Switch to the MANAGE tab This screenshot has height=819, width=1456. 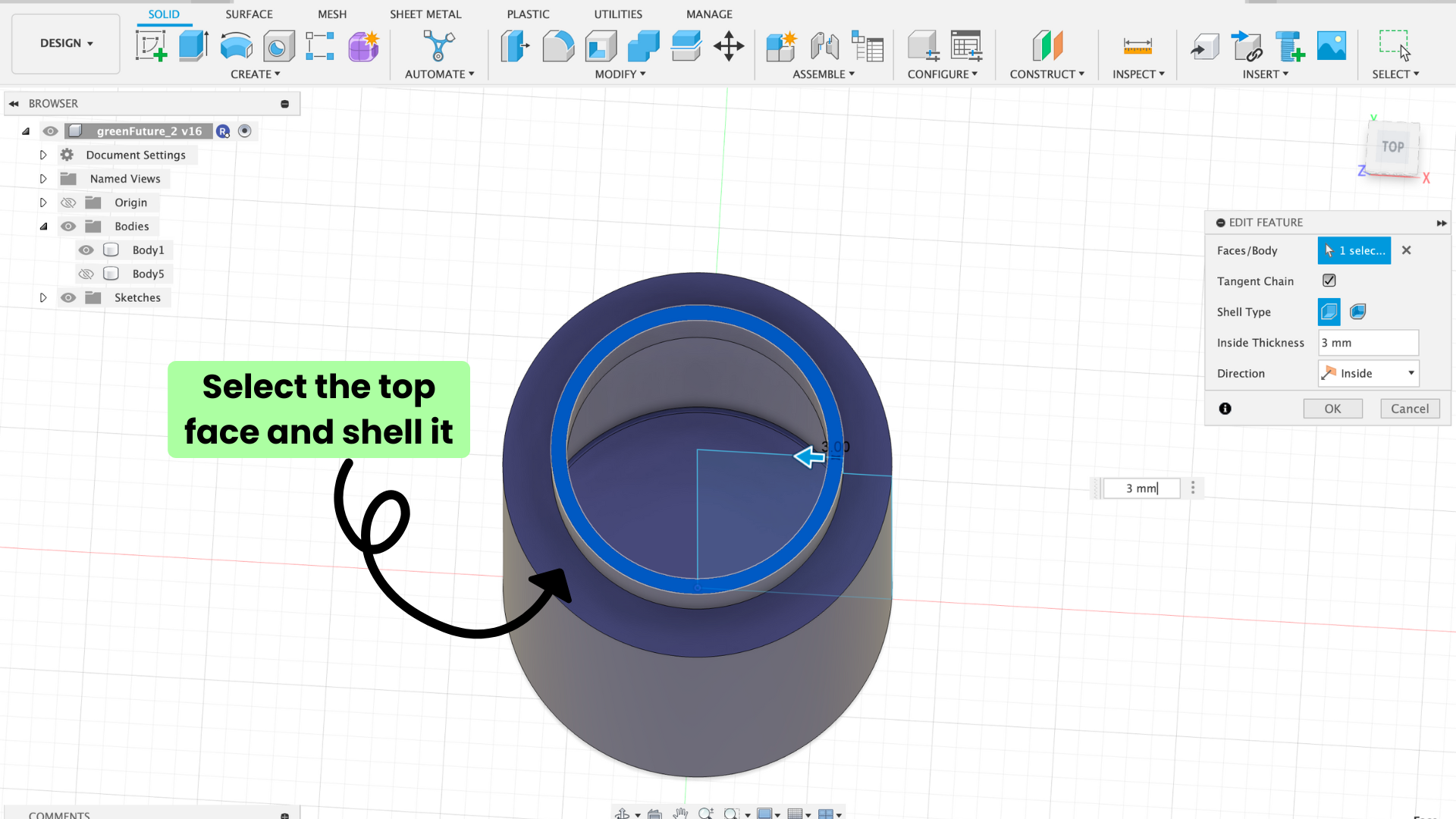(x=709, y=14)
